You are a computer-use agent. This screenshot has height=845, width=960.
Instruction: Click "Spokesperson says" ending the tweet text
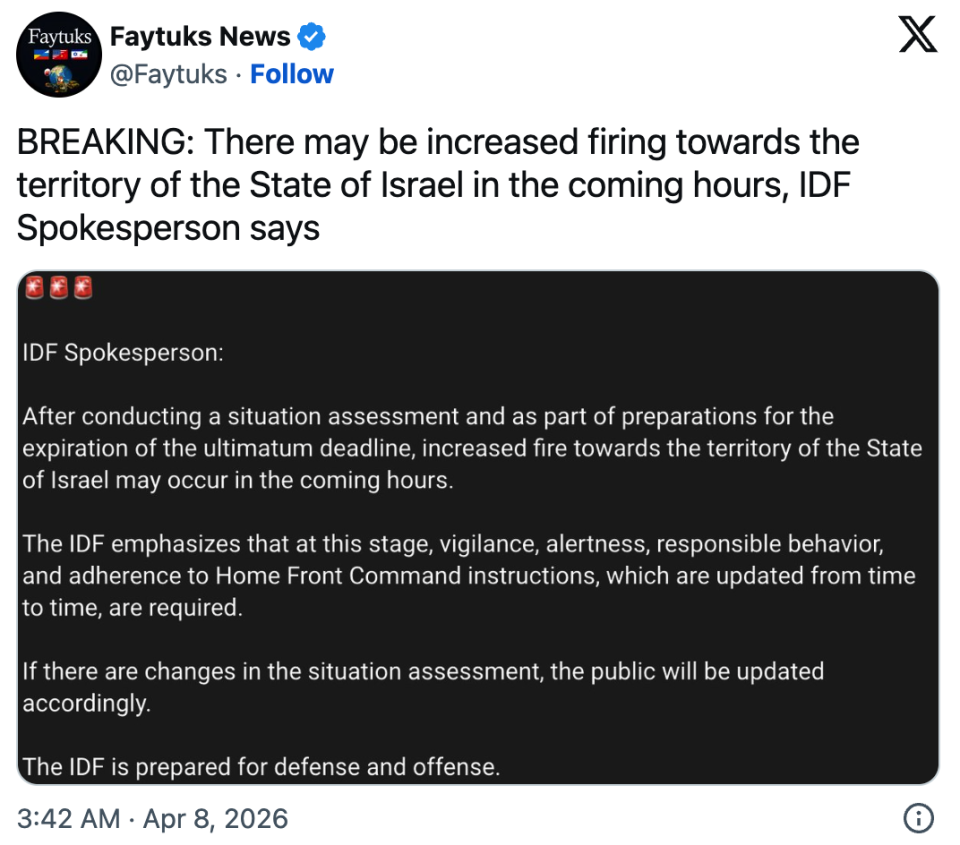(168, 228)
